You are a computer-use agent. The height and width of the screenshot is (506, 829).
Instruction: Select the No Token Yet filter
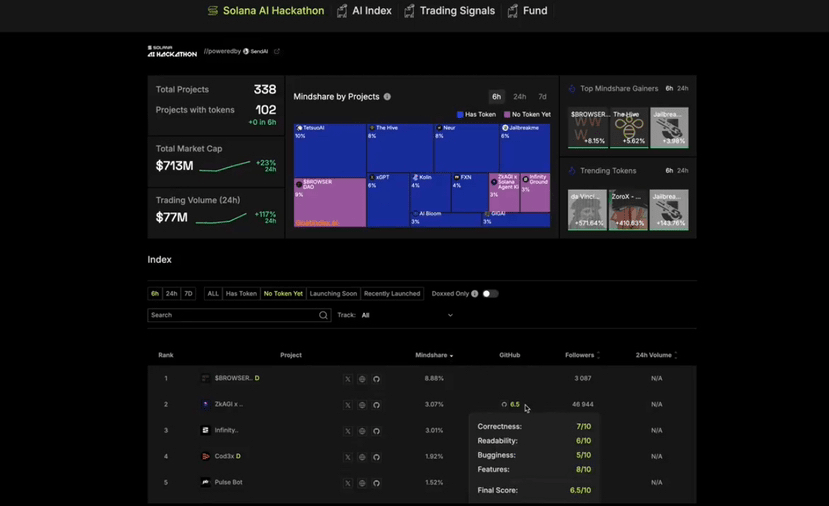tap(283, 294)
